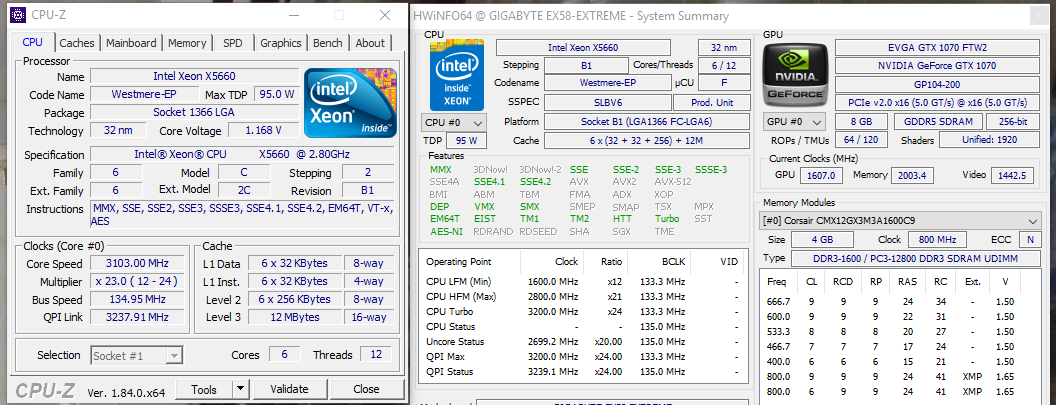This screenshot has width=1056, height=405.
Task: Go to the About tab in CPU-Z
Action: [370, 42]
